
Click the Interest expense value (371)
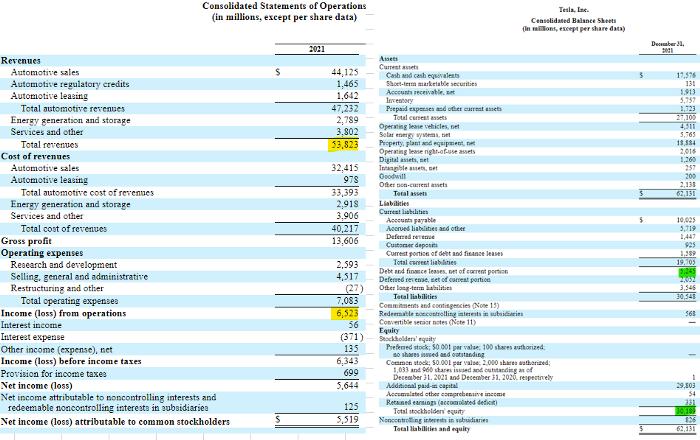coord(351,337)
